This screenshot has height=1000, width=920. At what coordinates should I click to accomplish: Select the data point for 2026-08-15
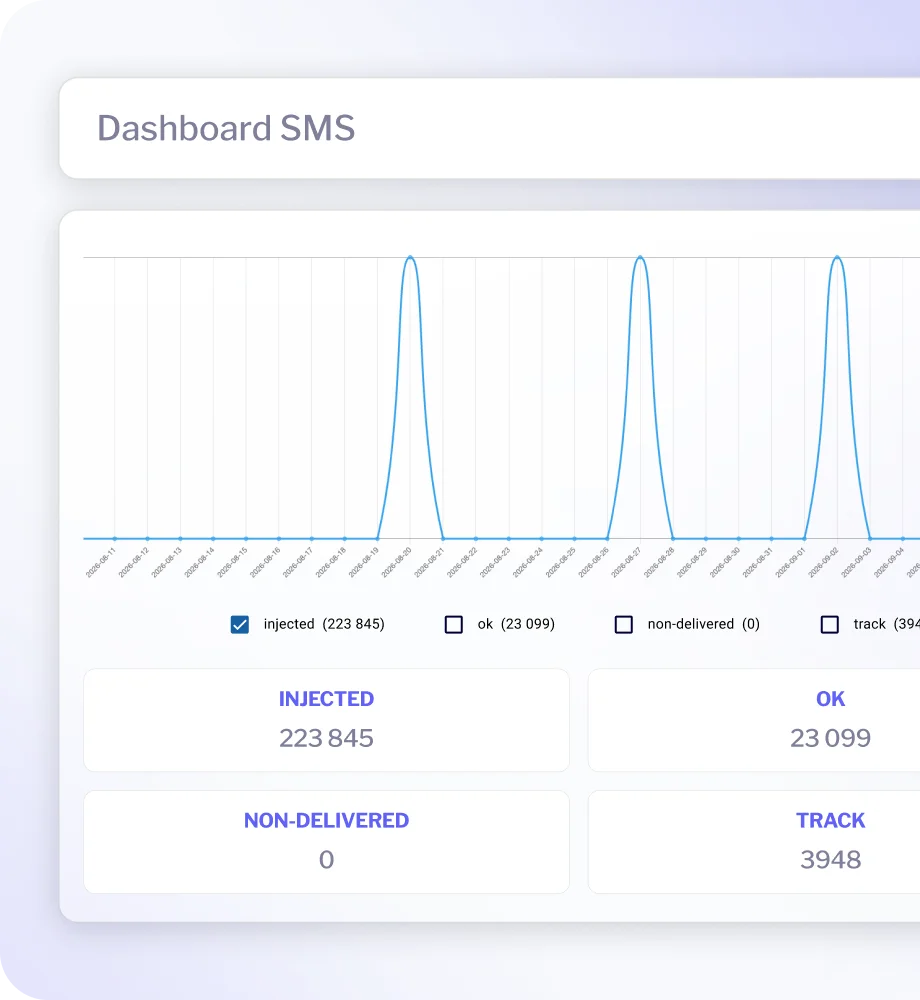pyautogui.click(x=246, y=539)
